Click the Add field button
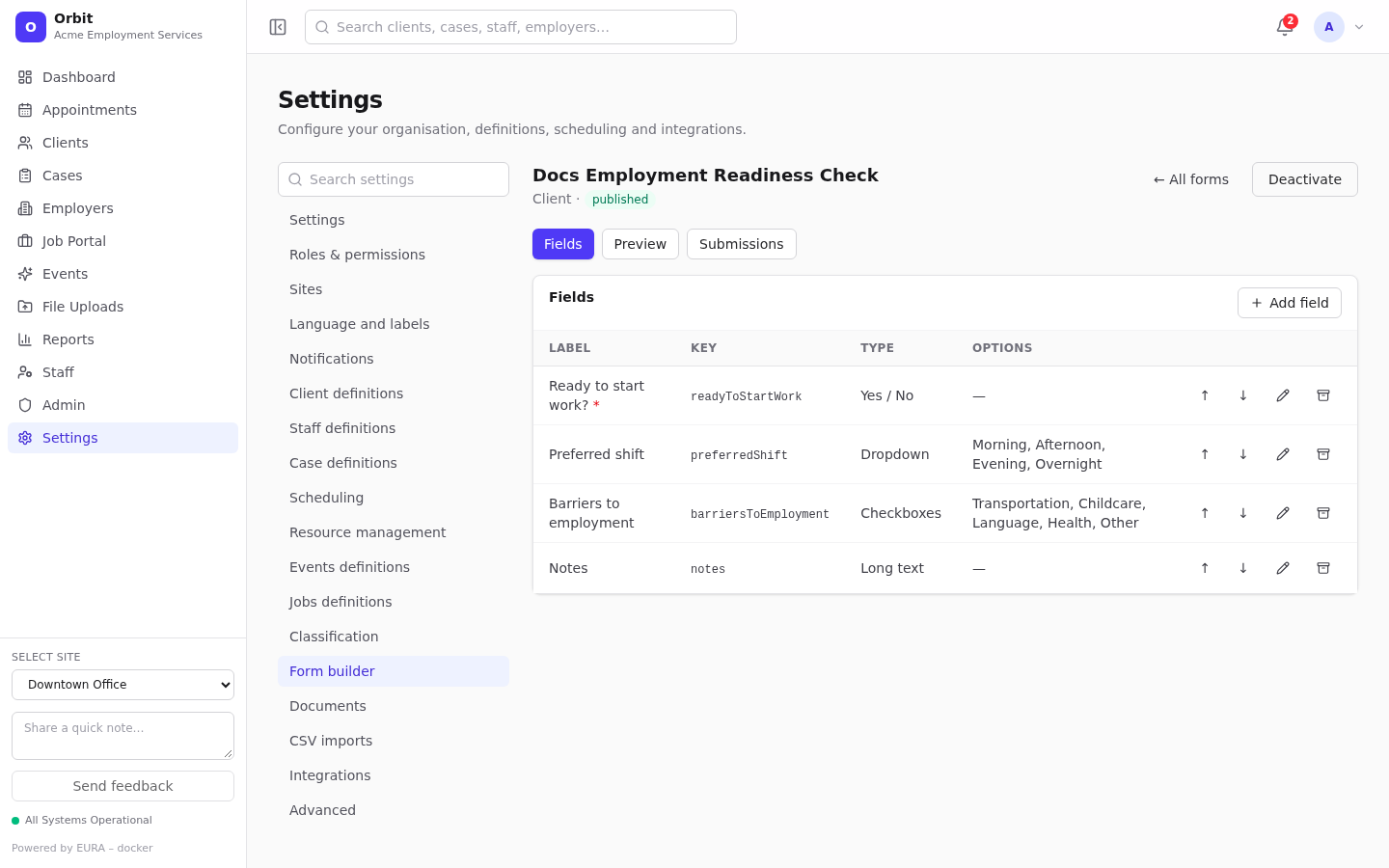 [1290, 303]
